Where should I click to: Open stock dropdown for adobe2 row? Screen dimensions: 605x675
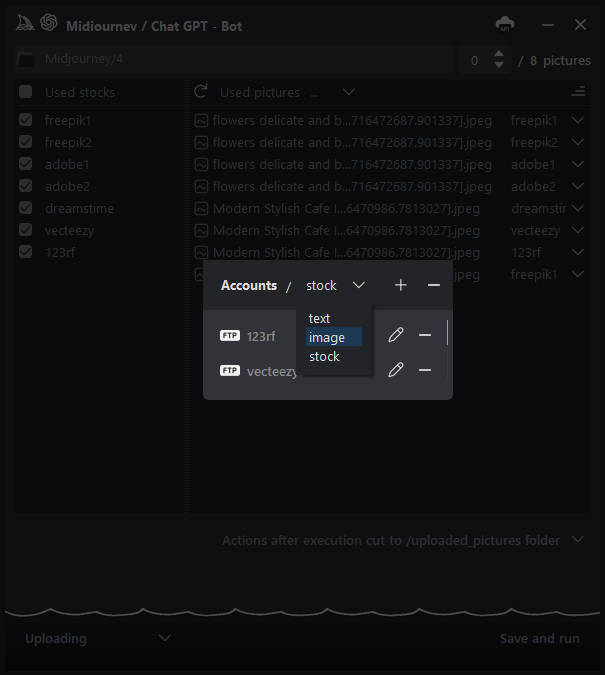tap(578, 186)
